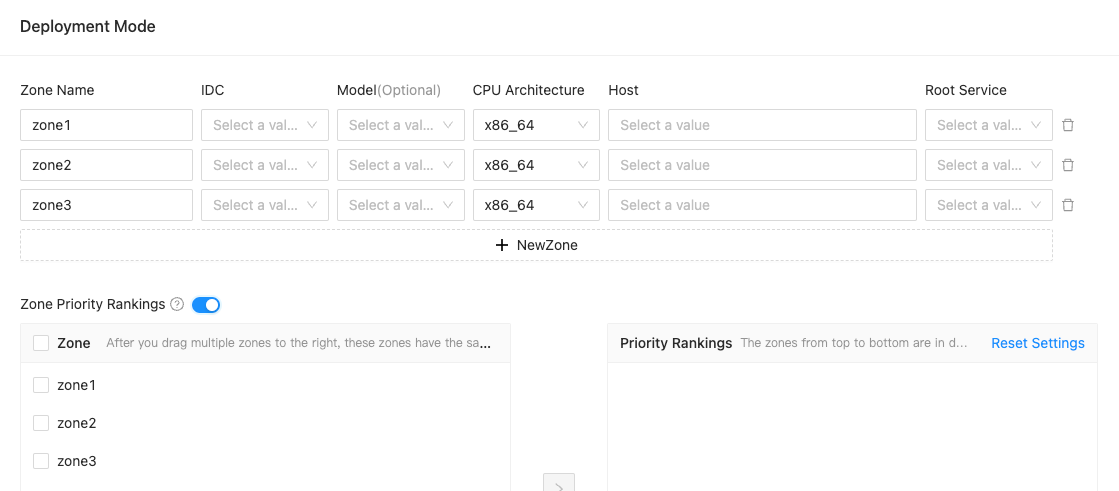Delete the zone2 row with trash icon
The height and width of the screenshot is (491, 1119).
point(1068,165)
